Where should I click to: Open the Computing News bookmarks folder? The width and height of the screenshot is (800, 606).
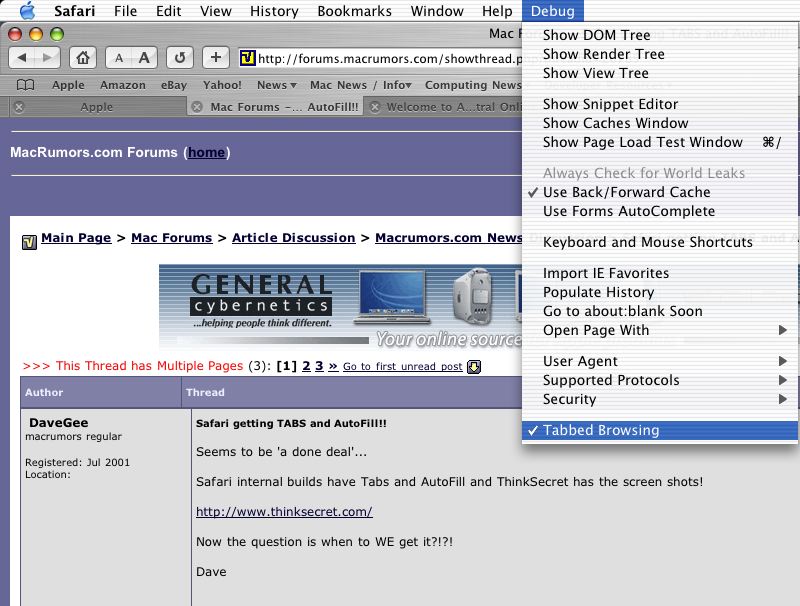pyautogui.click(x=473, y=85)
